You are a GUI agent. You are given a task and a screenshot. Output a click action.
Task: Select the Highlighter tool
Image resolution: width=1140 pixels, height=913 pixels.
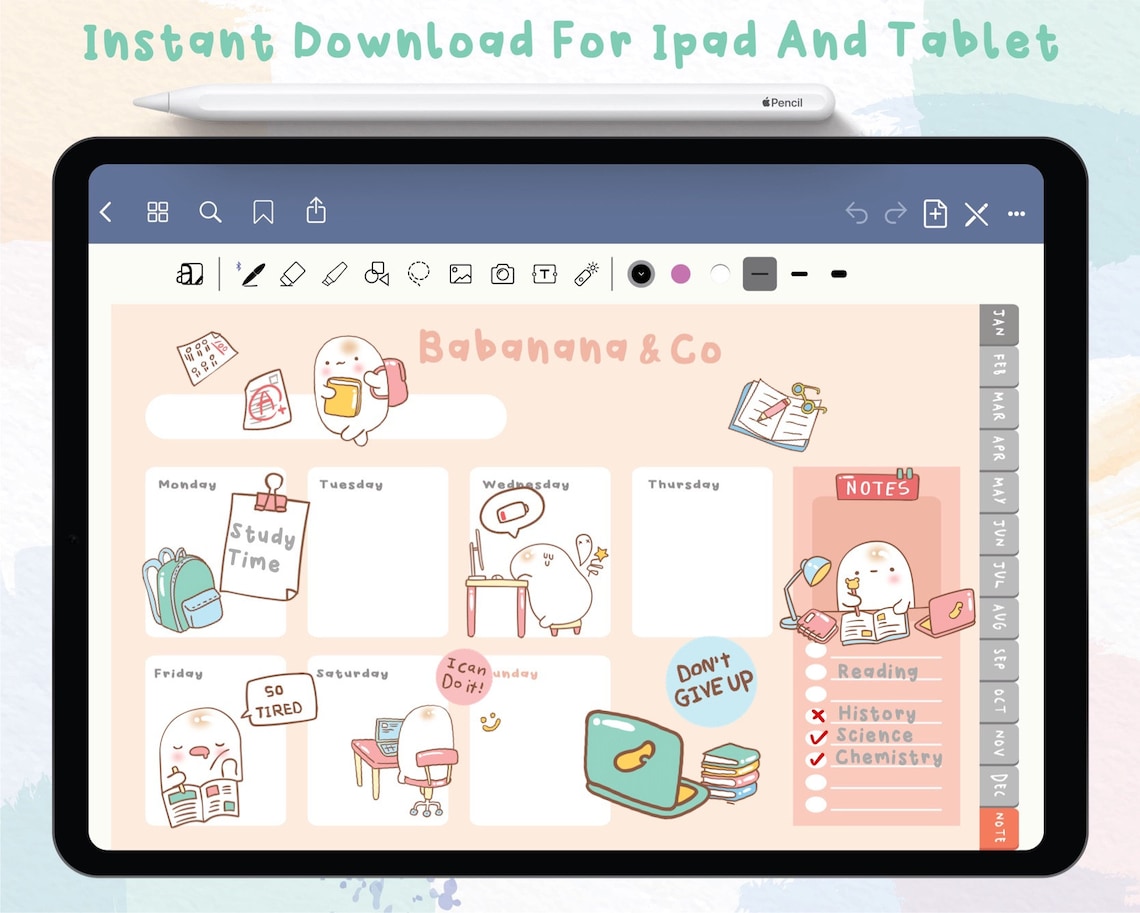coord(336,273)
